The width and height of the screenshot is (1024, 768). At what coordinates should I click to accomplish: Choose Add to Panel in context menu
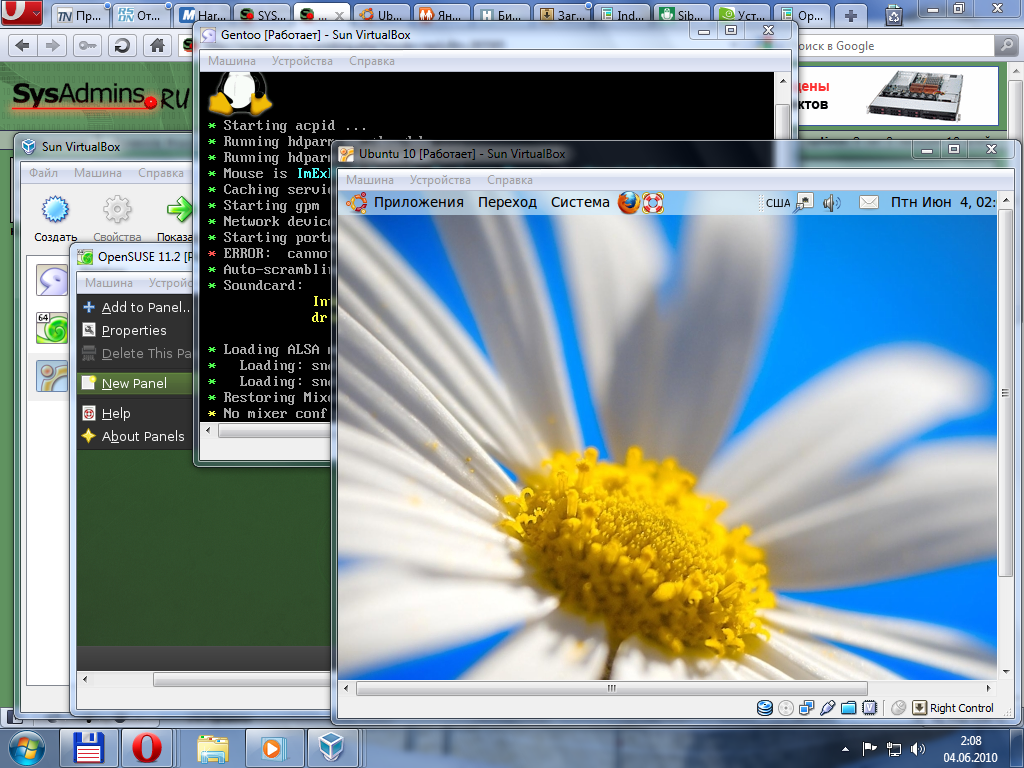click(137, 307)
